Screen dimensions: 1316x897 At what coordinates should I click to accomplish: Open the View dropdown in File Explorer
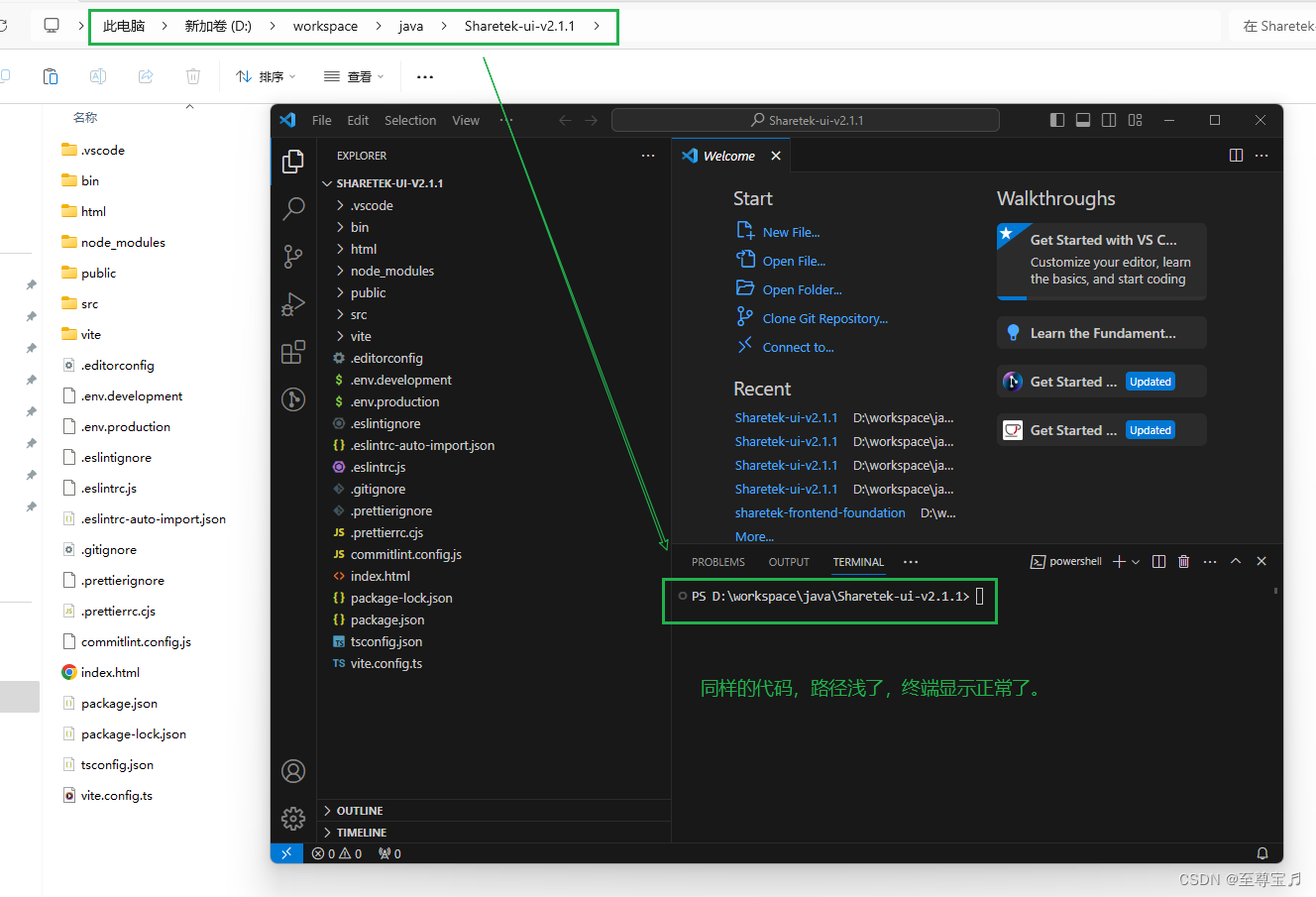coord(354,76)
